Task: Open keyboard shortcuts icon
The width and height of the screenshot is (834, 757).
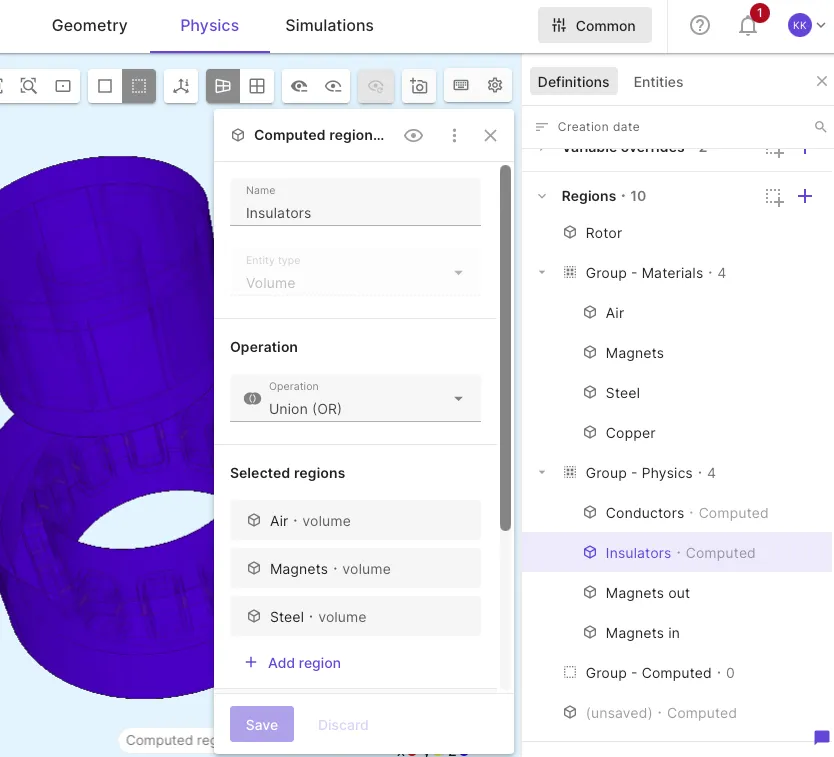Action: coord(461,85)
